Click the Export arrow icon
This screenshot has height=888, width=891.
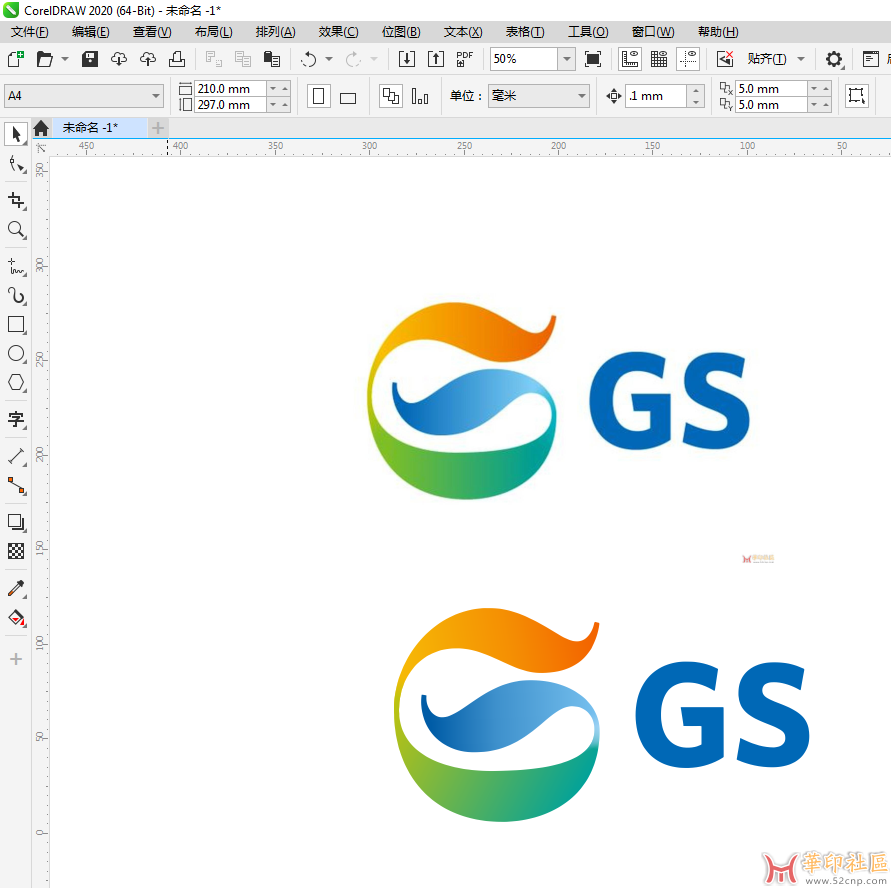click(x=435, y=59)
